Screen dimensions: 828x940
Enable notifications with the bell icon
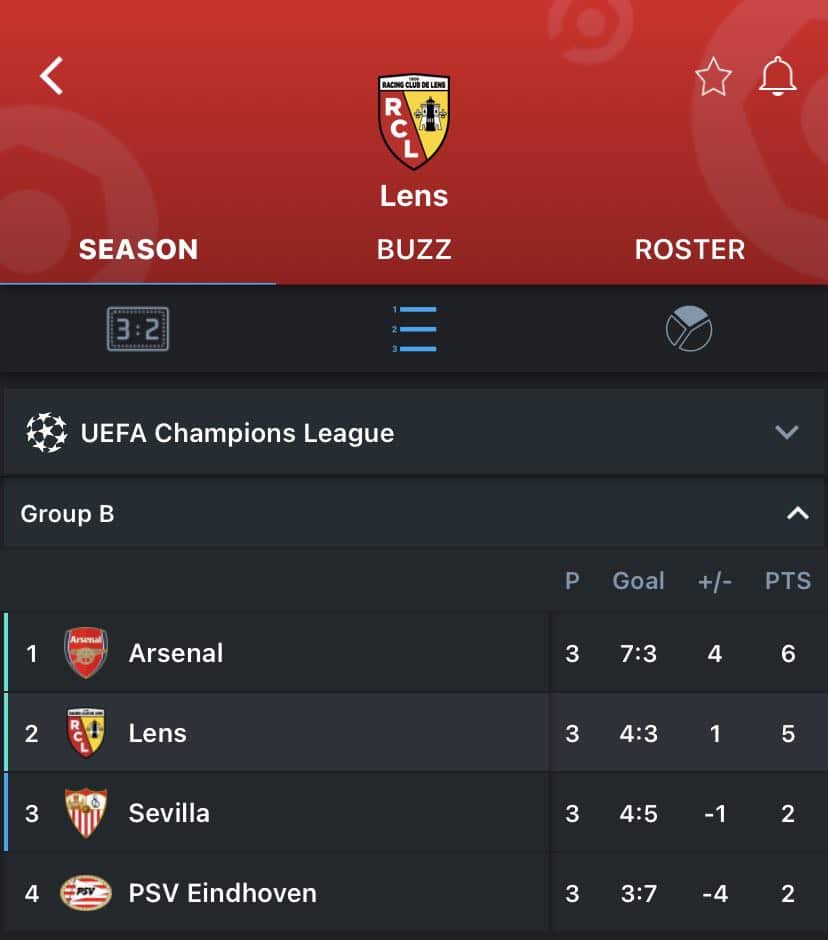coord(777,77)
